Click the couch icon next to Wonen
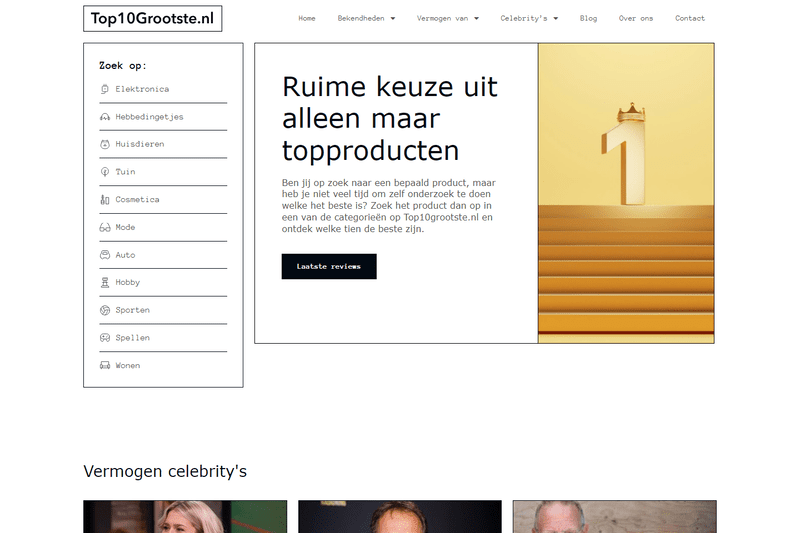Viewport: 800px width, 533px height. [x=105, y=366]
